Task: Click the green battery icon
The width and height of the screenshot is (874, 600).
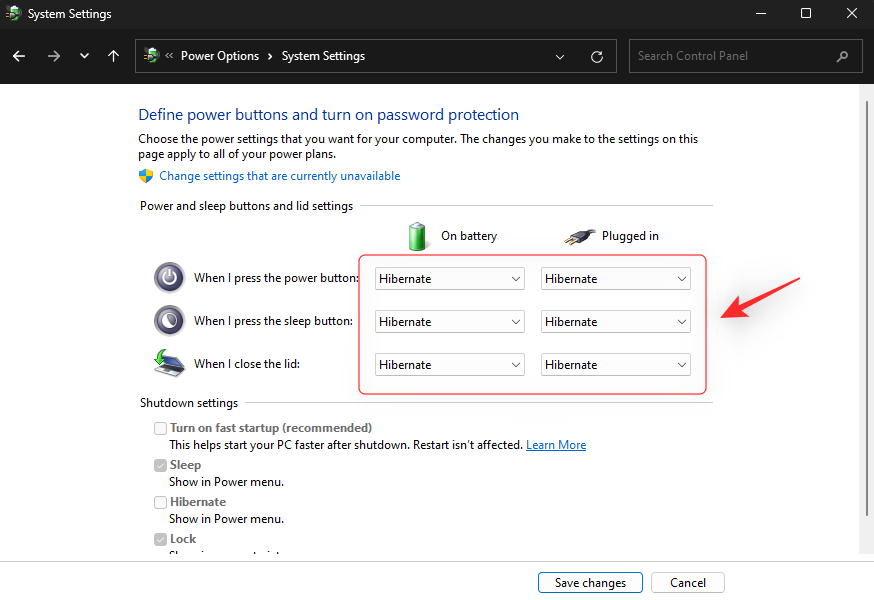Action: [417, 236]
